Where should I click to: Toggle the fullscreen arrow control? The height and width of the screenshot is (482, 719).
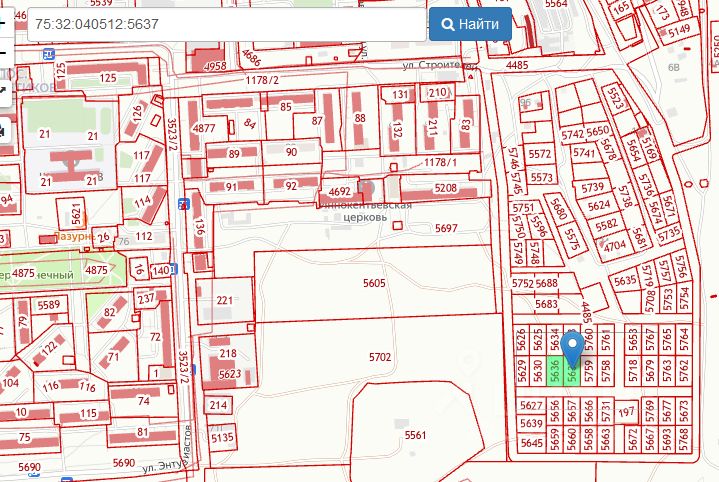[4, 90]
